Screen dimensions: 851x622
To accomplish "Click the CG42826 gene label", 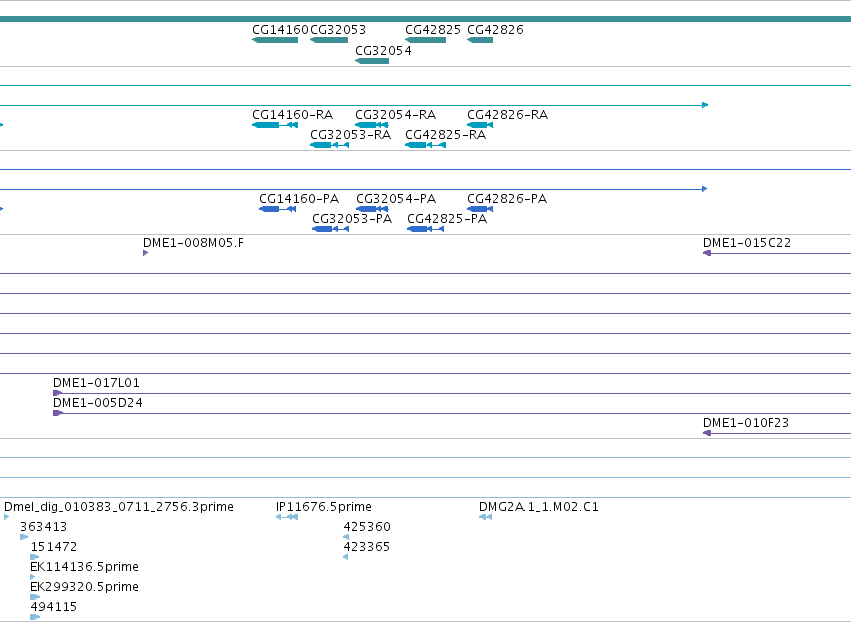I will [496, 30].
